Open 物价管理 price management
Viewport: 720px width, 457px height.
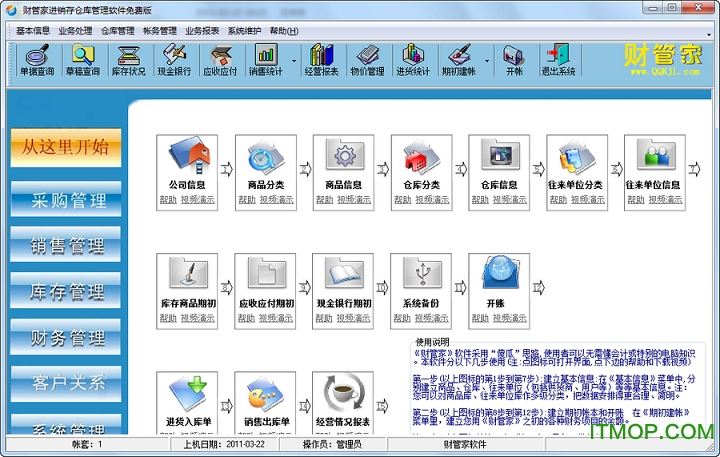(367, 60)
